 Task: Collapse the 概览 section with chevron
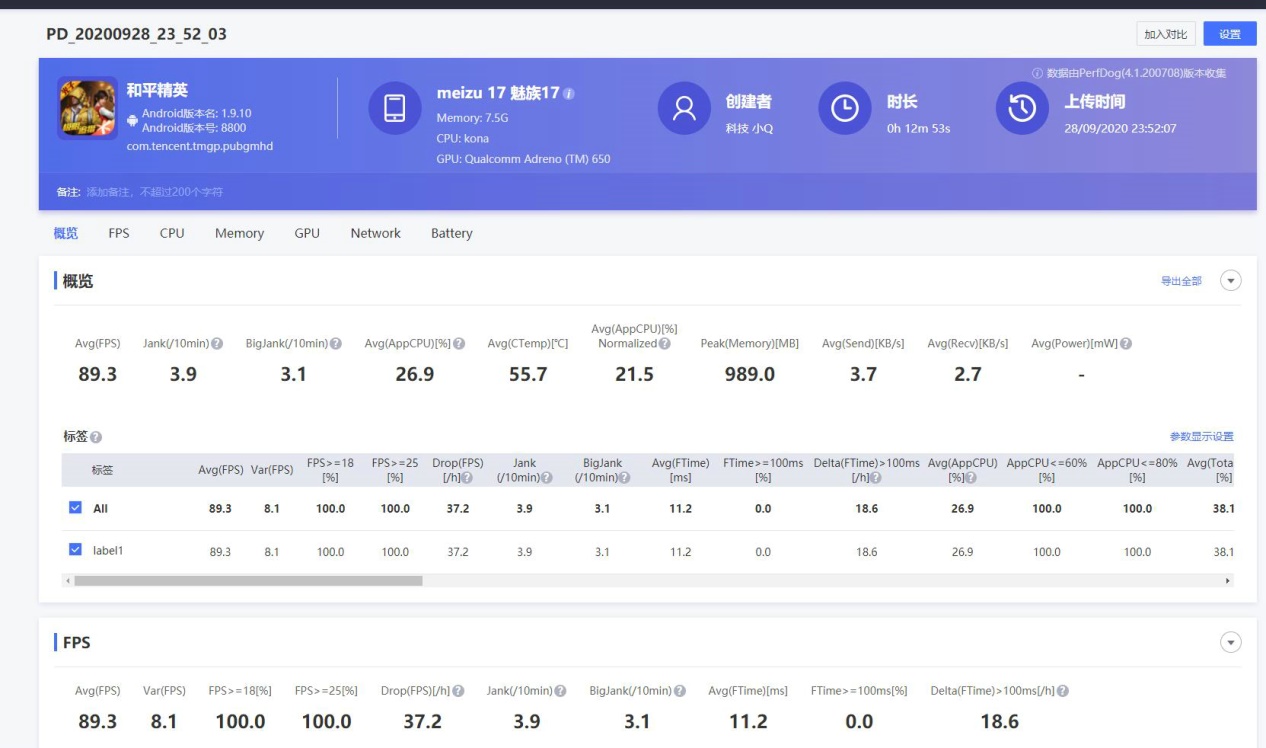(1231, 281)
